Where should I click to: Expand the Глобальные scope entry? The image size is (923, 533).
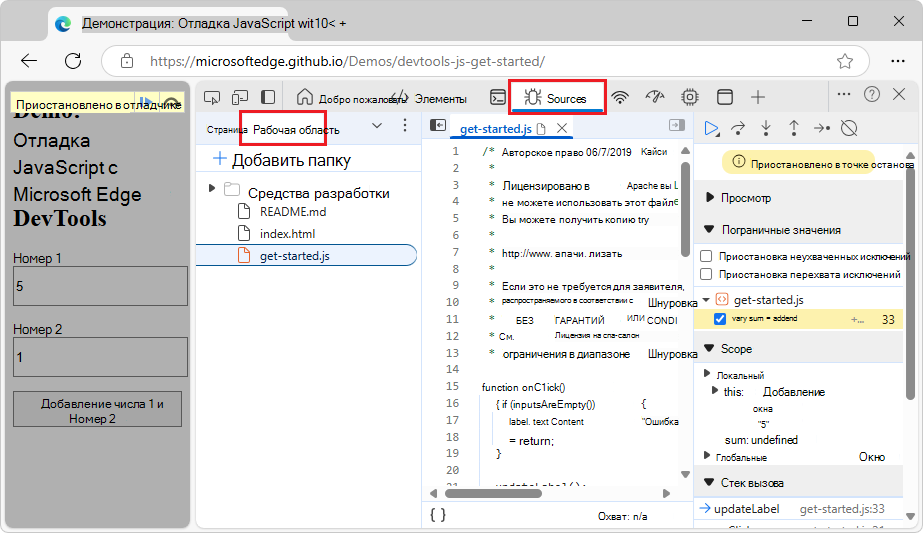pyautogui.click(x=707, y=455)
